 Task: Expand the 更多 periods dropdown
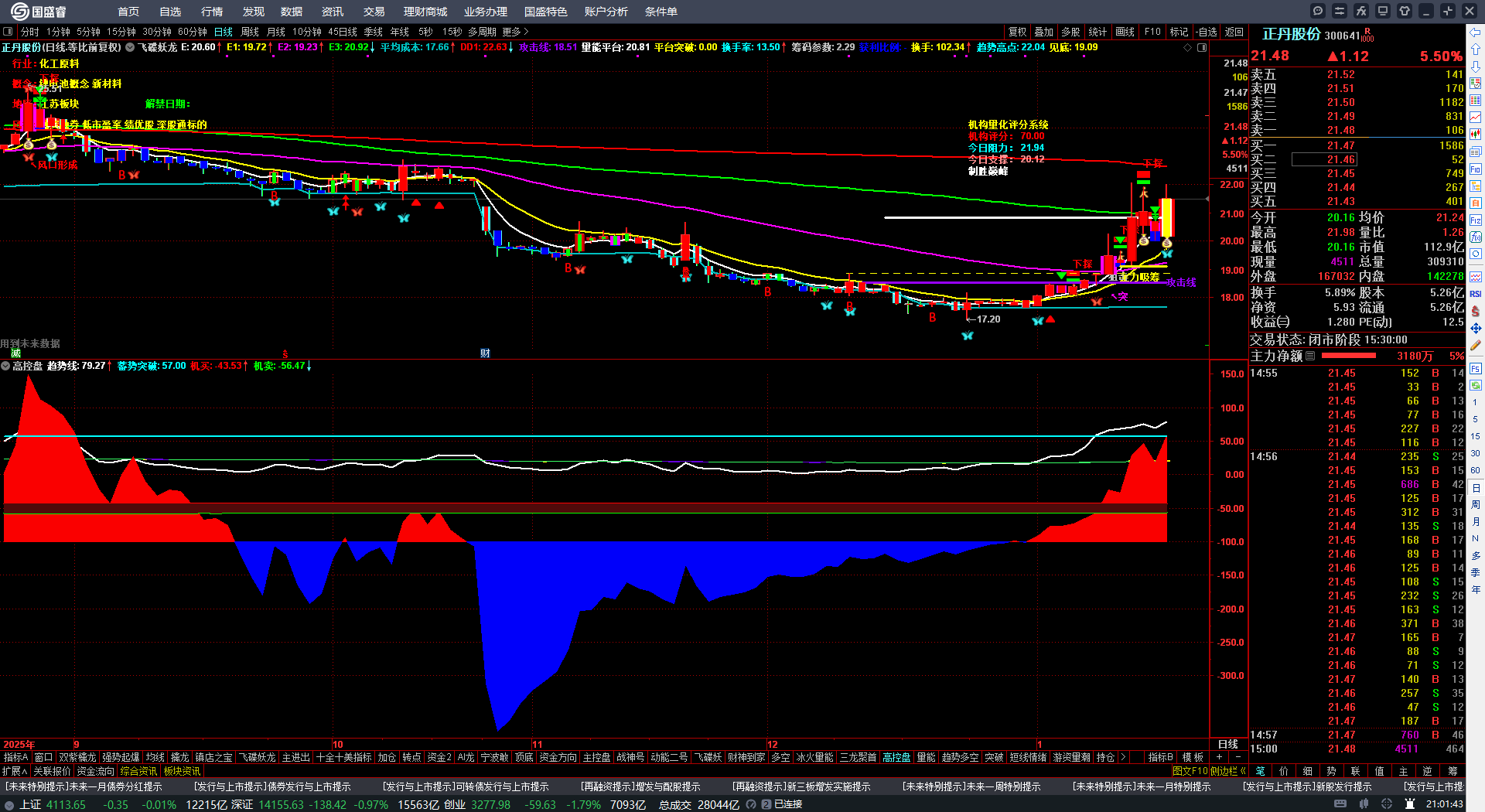(x=515, y=32)
